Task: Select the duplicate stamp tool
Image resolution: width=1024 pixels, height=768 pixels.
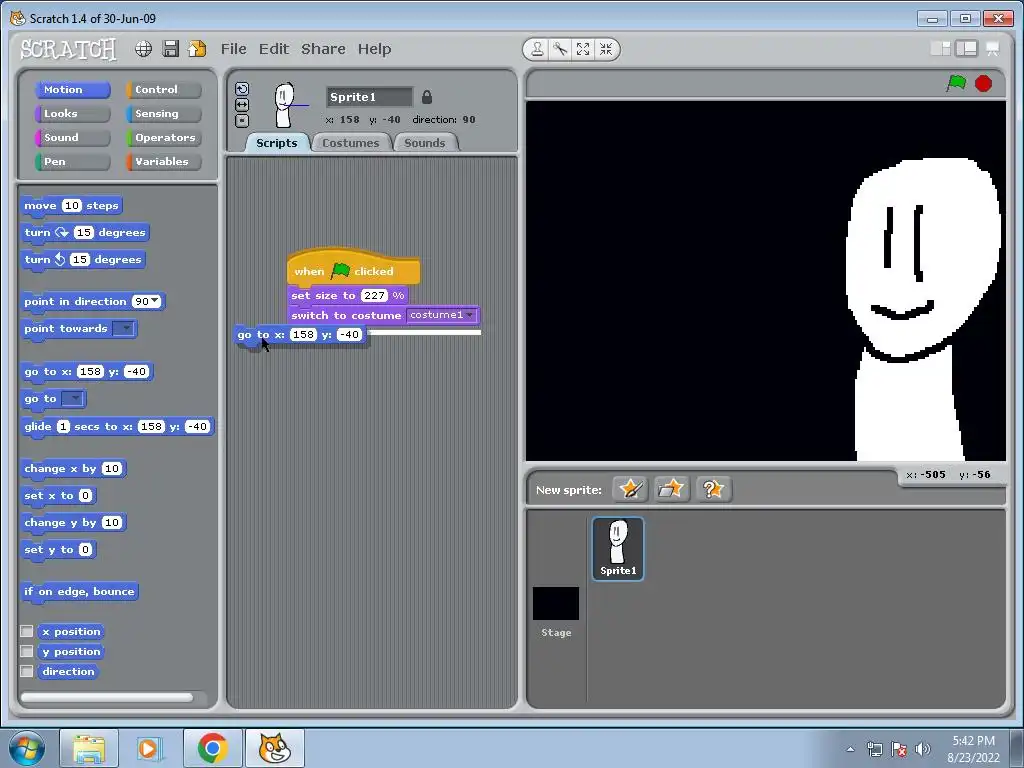Action: point(537,49)
